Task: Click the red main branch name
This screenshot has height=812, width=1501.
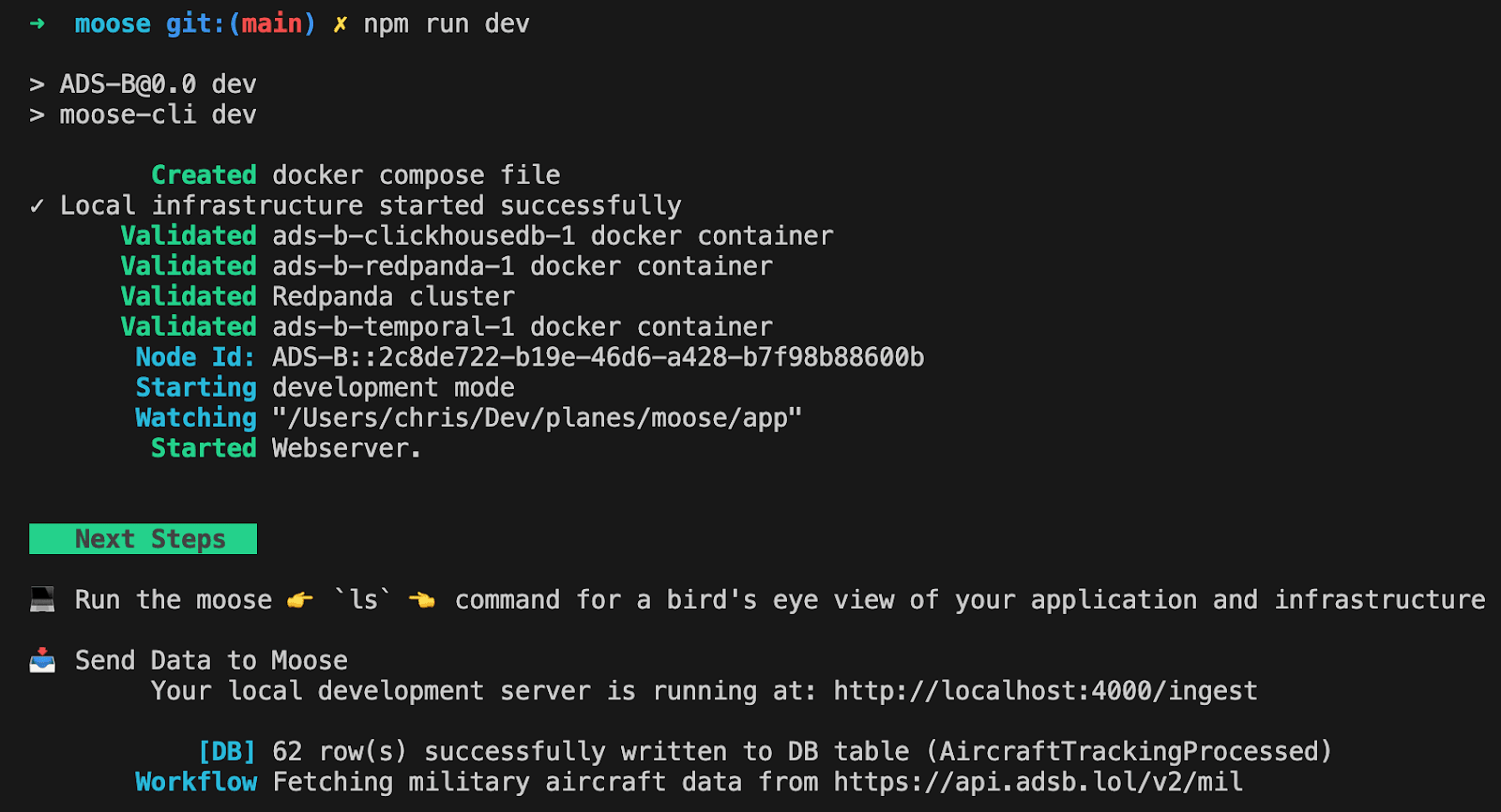Action: click(x=272, y=24)
